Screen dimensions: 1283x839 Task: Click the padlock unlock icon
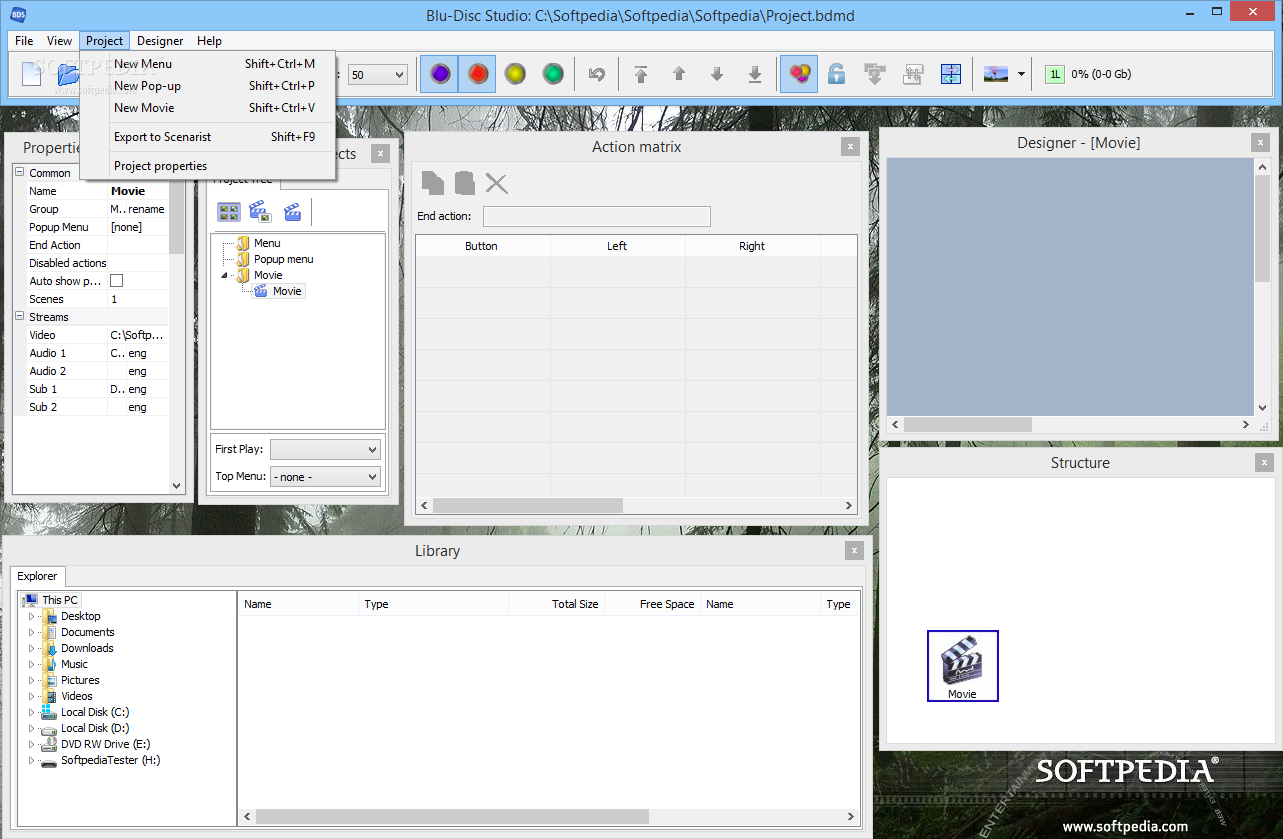point(837,74)
